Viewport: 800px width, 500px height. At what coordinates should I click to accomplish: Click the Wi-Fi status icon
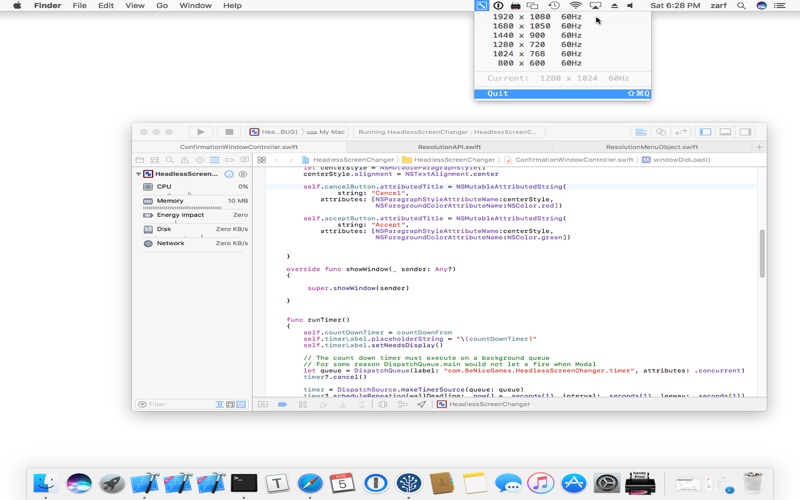575,6
